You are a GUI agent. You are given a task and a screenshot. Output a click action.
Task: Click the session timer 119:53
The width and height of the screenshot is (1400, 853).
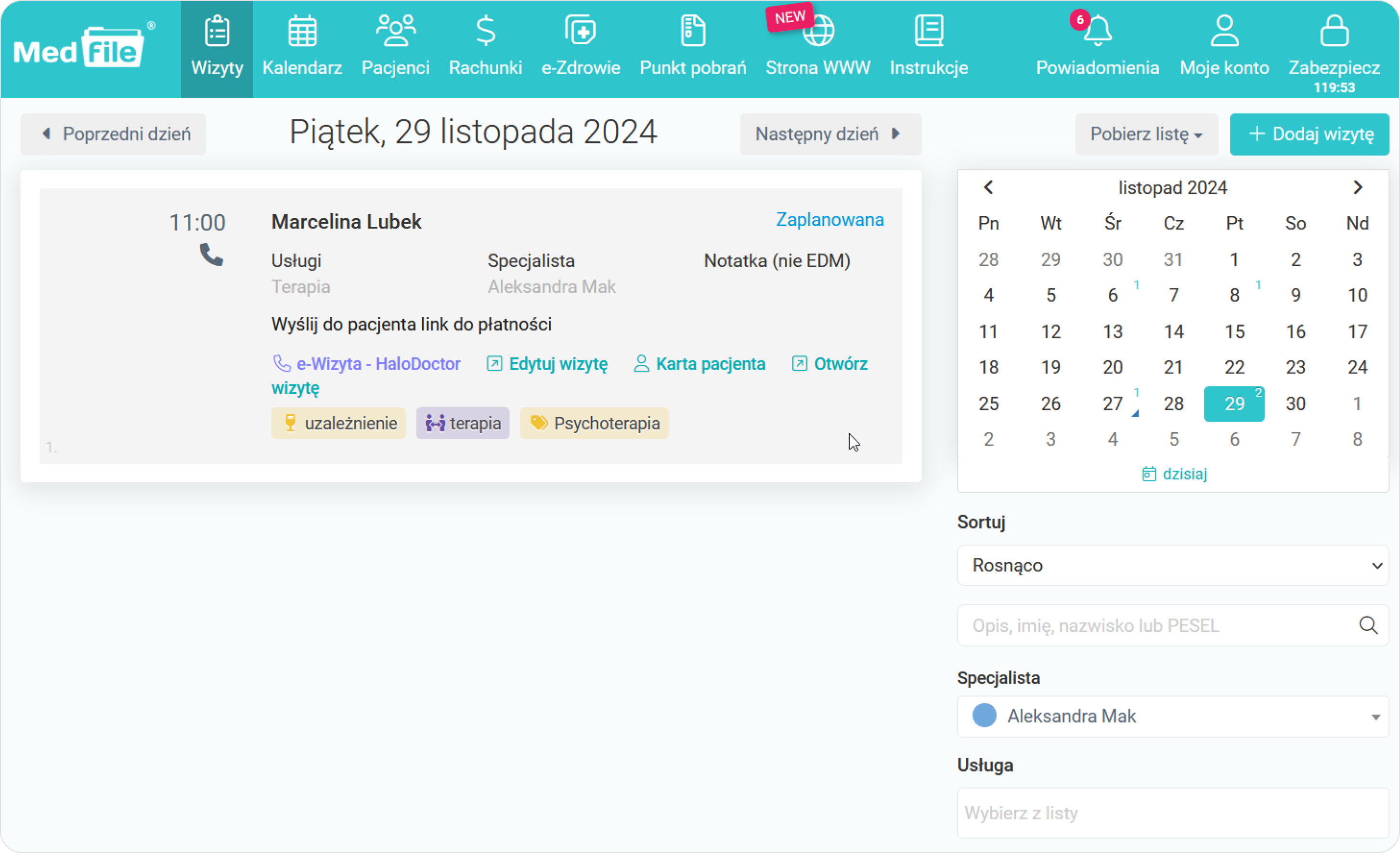(x=1334, y=88)
